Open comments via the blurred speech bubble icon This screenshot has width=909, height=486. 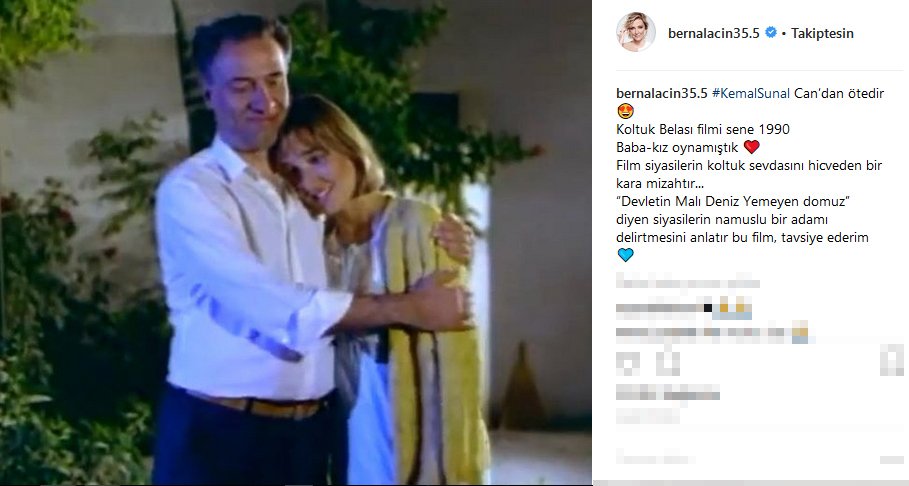point(668,364)
